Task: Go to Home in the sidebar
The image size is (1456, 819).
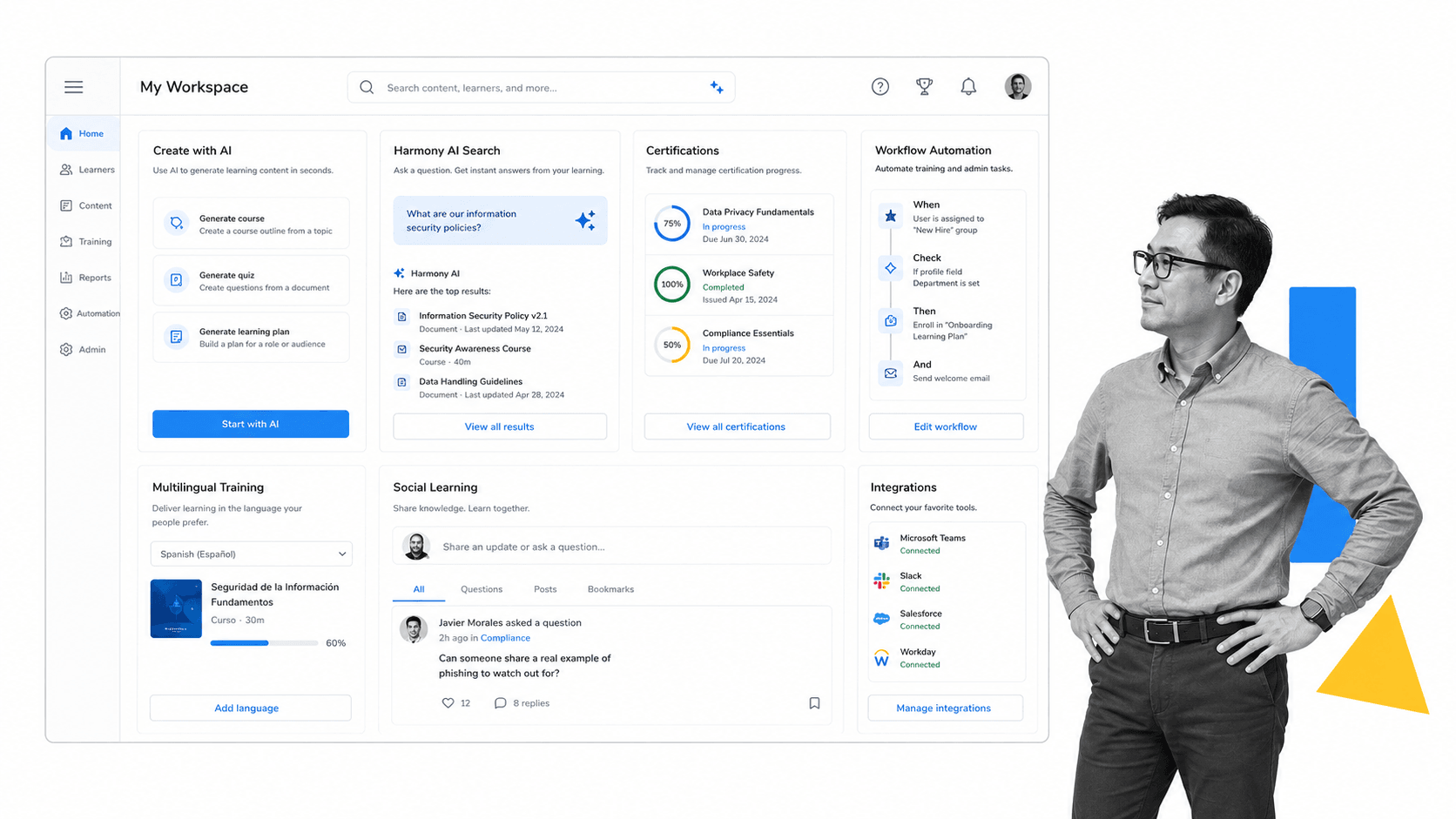Action: click(x=83, y=133)
